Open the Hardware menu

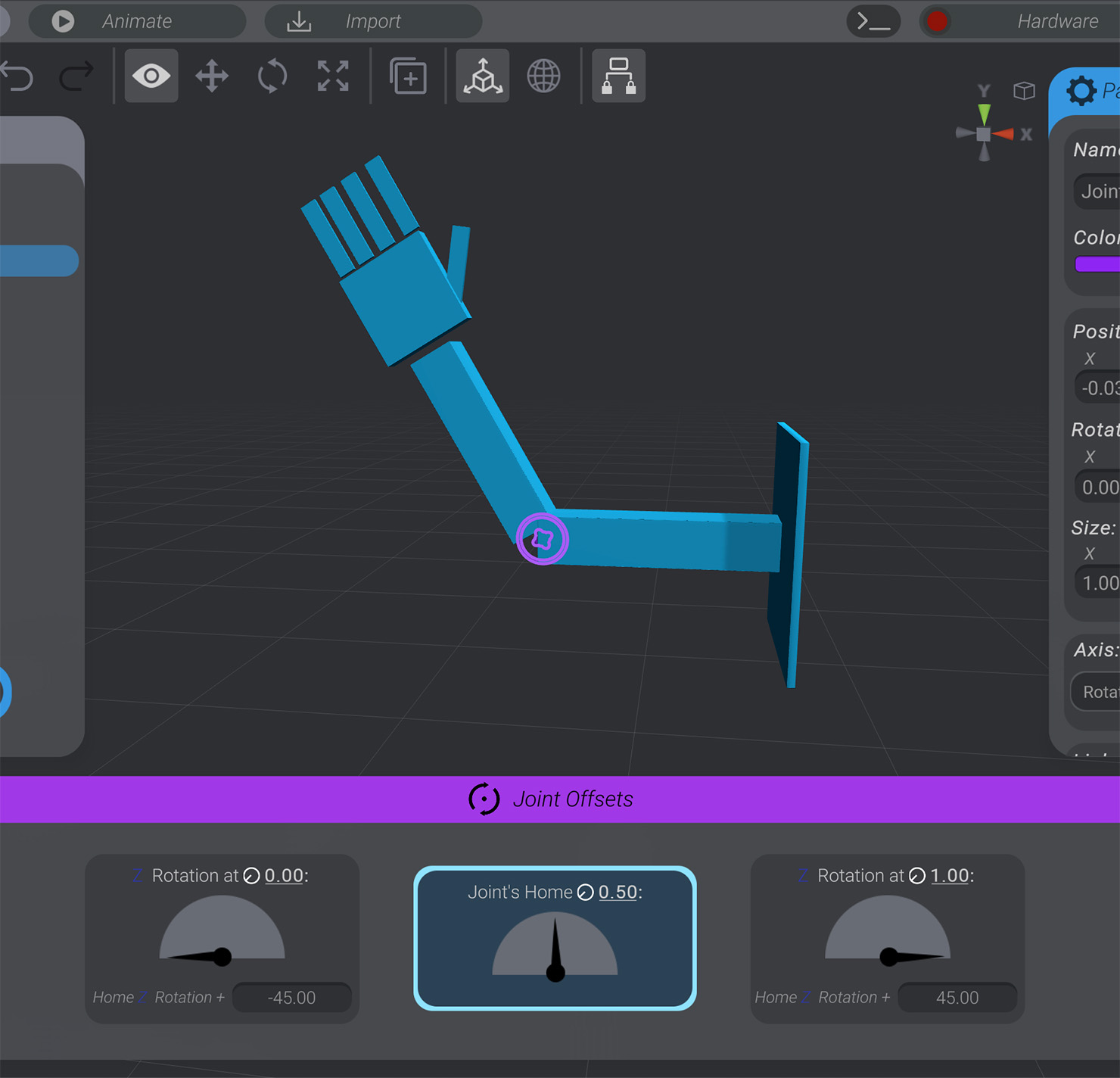pos(1057,21)
